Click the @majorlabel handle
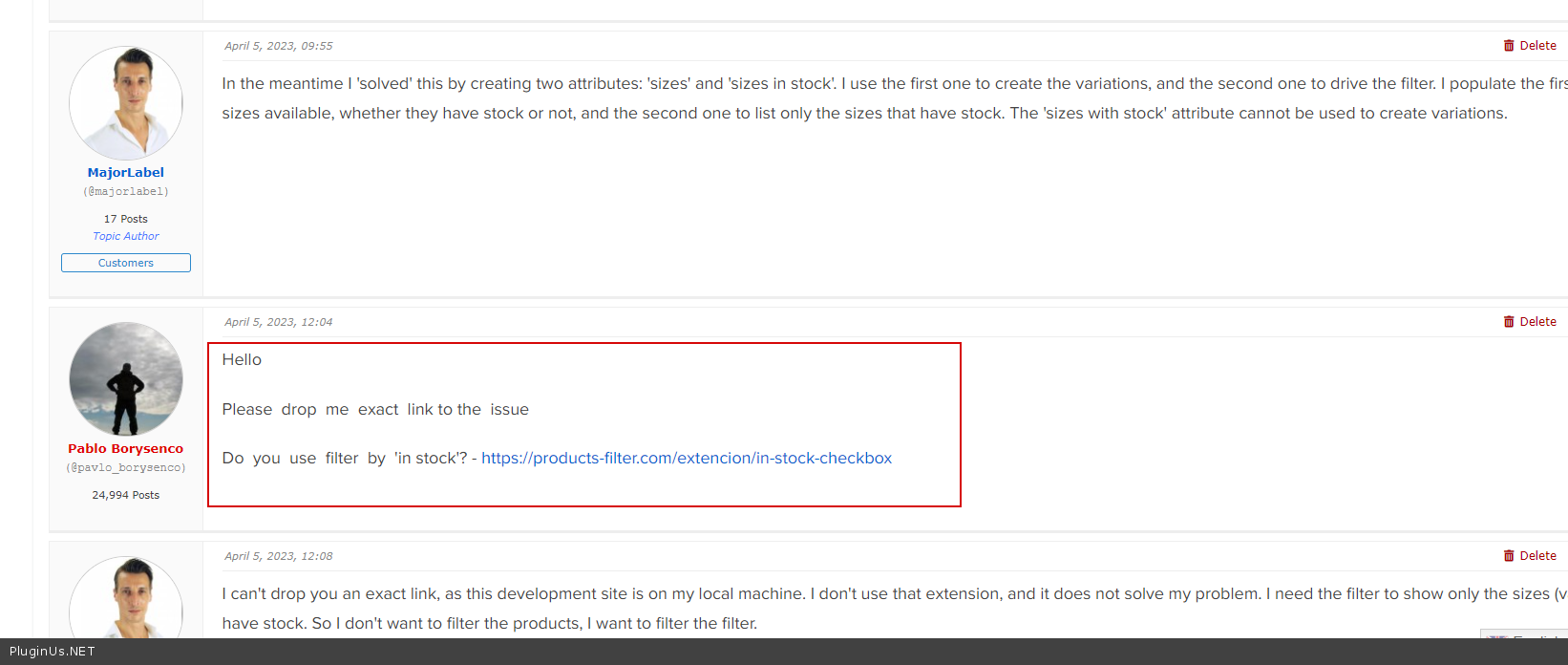Viewport: 1568px width, 665px height. [x=126, y=192]
